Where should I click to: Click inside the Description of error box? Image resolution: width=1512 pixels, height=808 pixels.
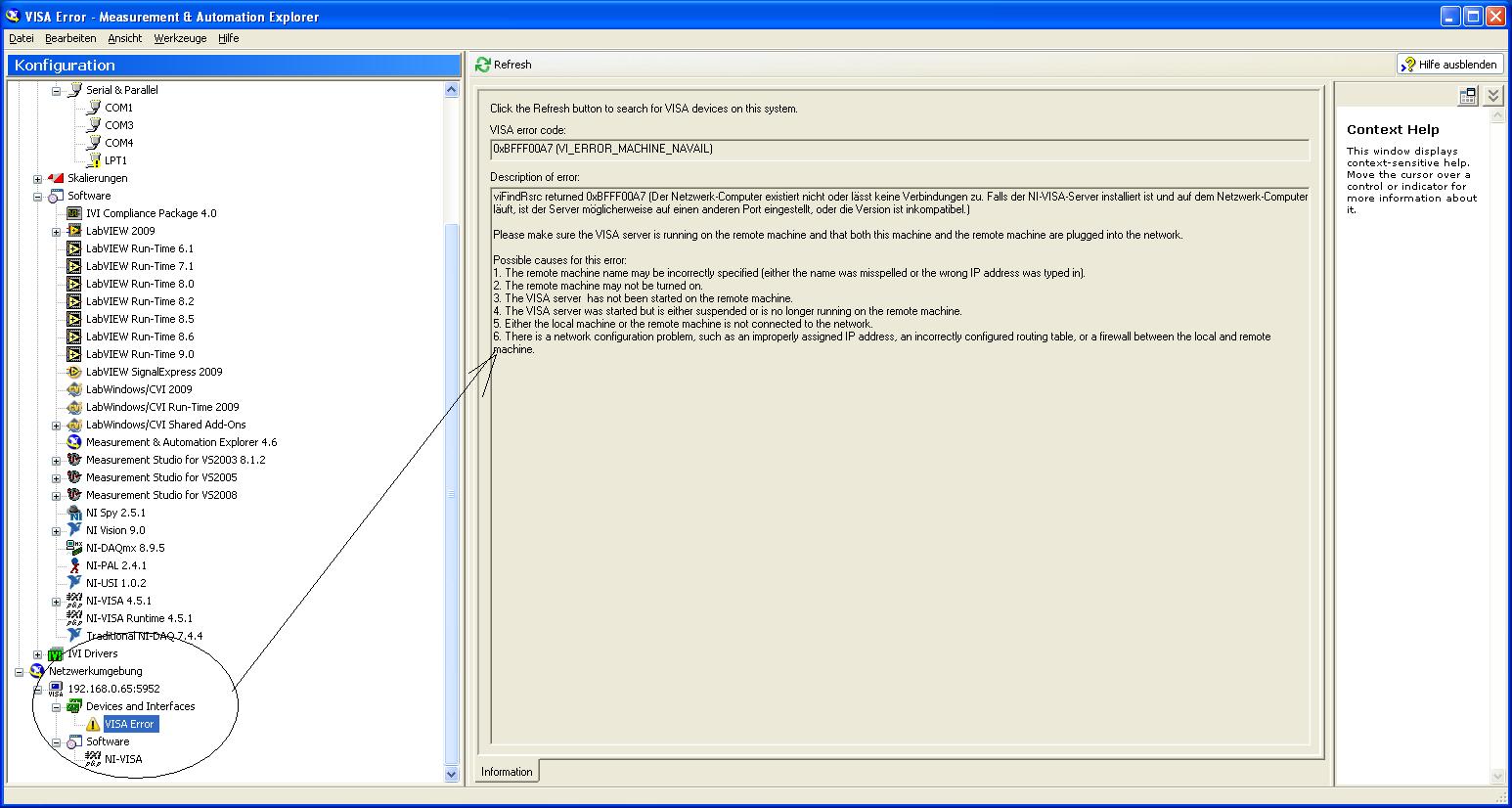[x=900, y=466]
